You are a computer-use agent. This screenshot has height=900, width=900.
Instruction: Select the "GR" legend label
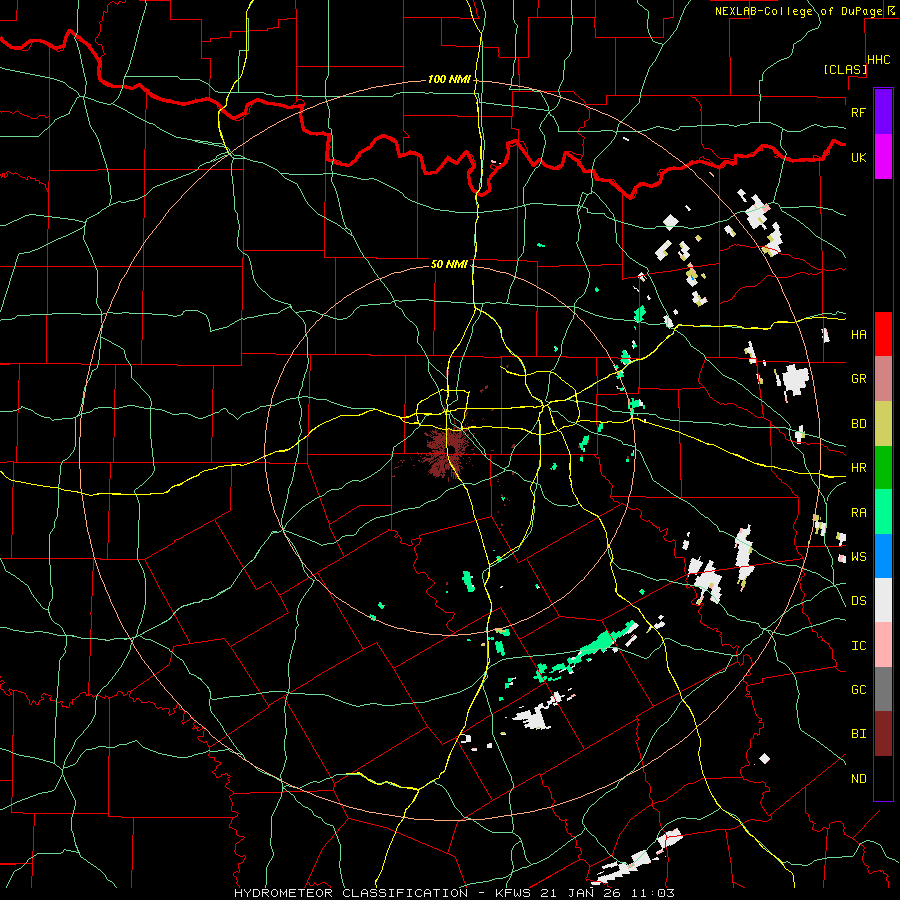(x=858, y=379)
